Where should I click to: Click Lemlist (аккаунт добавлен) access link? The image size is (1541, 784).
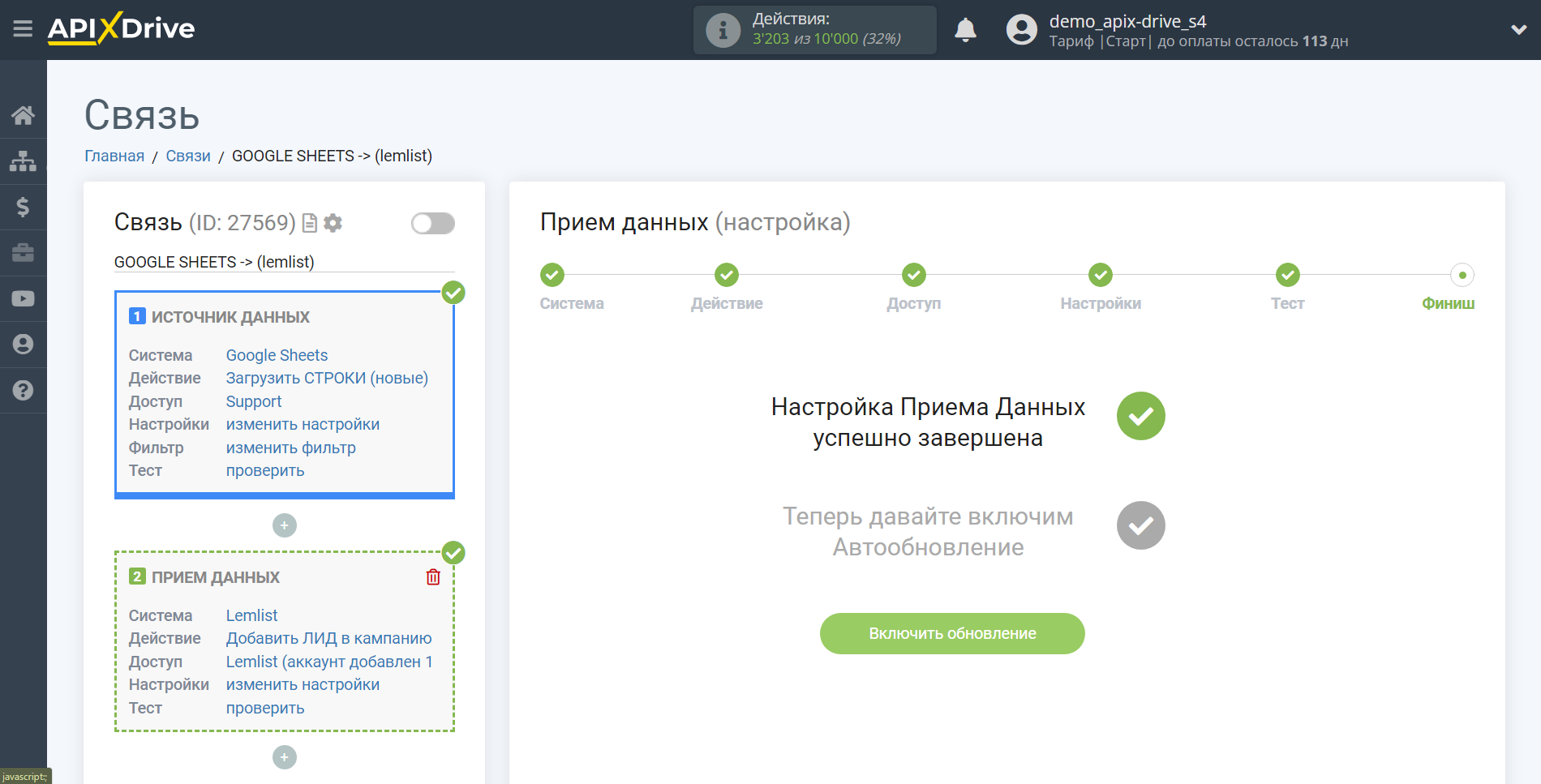[x=329, y=662]
